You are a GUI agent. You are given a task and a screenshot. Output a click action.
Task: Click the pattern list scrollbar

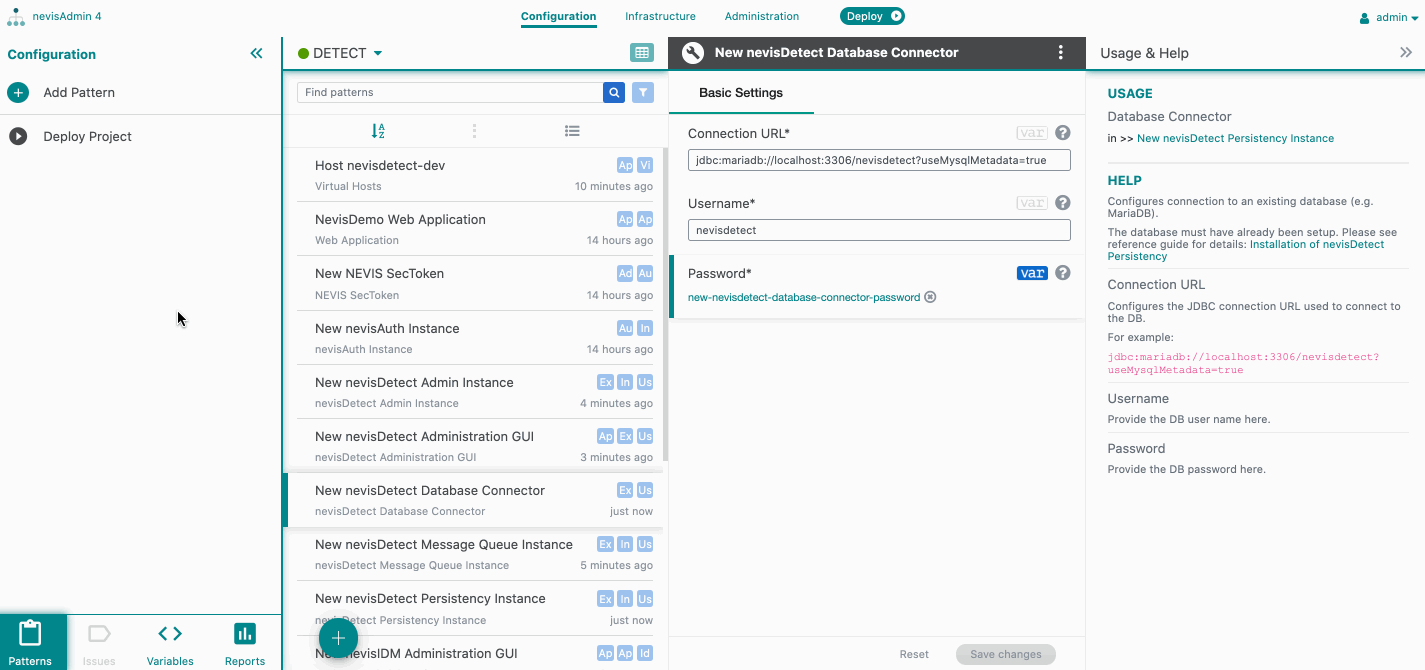665,305
